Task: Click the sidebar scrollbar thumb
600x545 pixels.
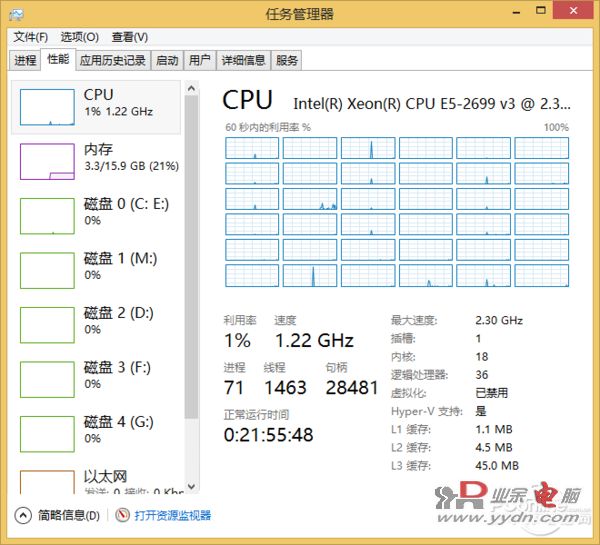Action: point(191,257)
